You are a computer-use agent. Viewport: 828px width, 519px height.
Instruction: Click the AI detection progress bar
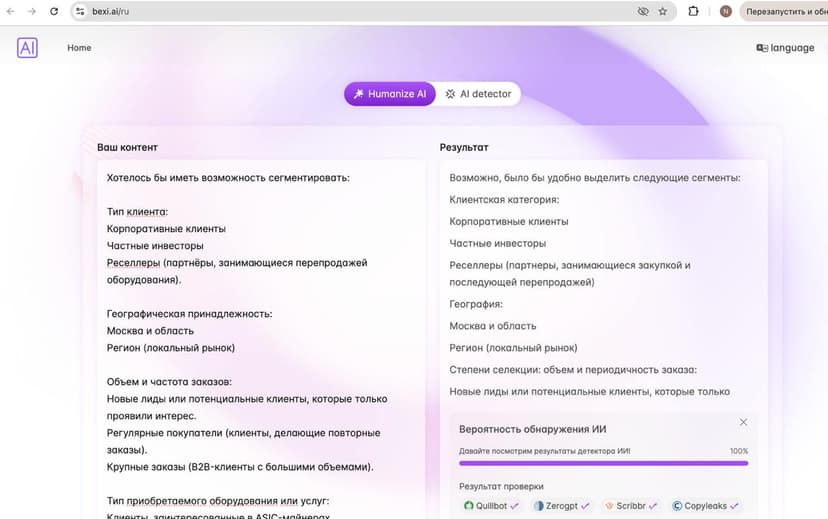[604, 463]
